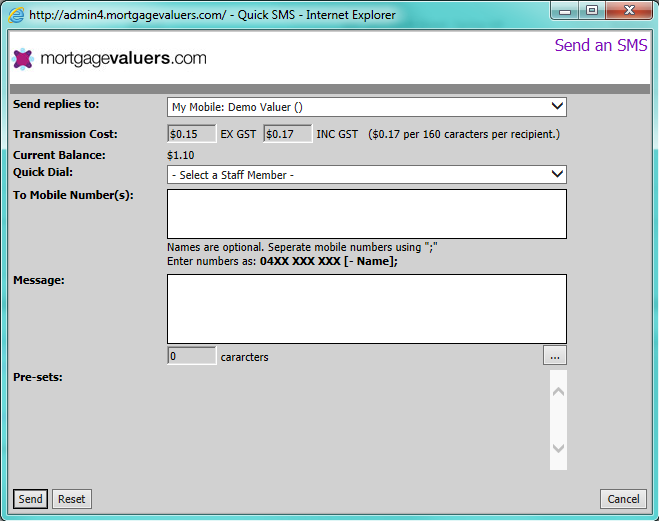Click the character count field
Viewport: 659px width, 521px height.
[x=192, y=356]
